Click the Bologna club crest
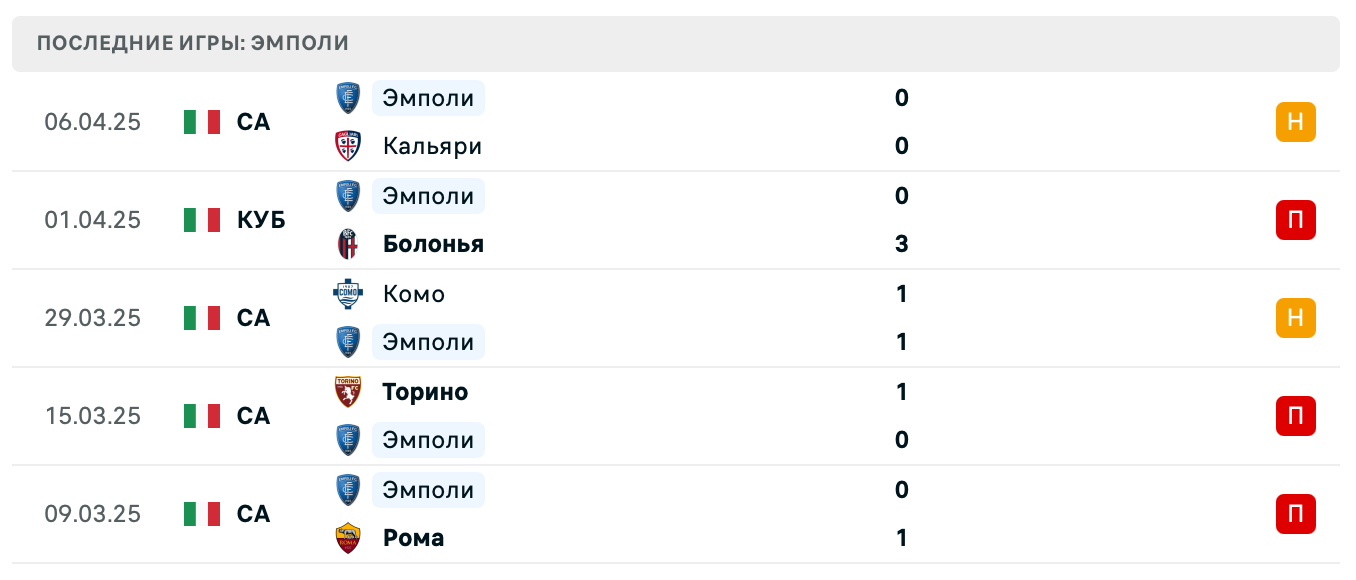Viewport: 1356px width, 580px height. 347,243
